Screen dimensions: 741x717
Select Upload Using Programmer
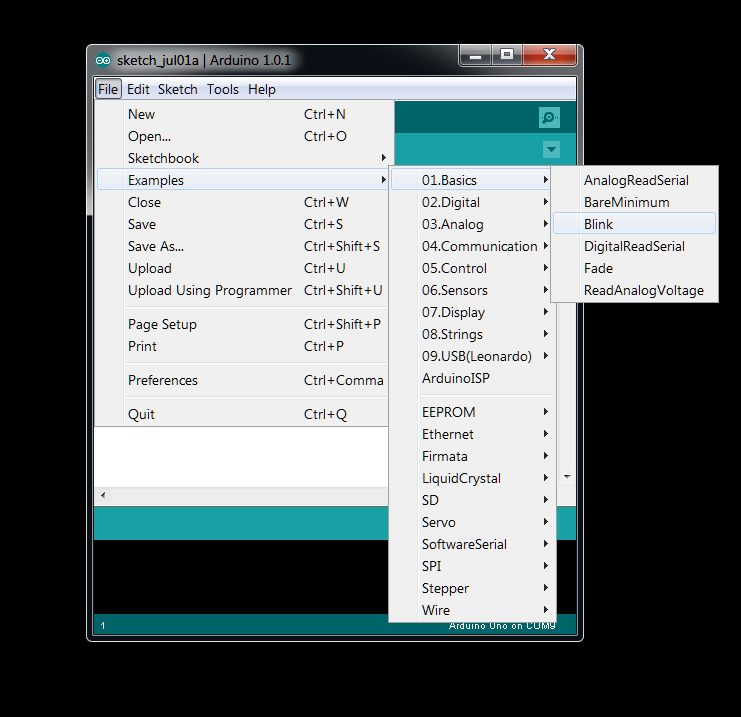(x=243, y=290)
